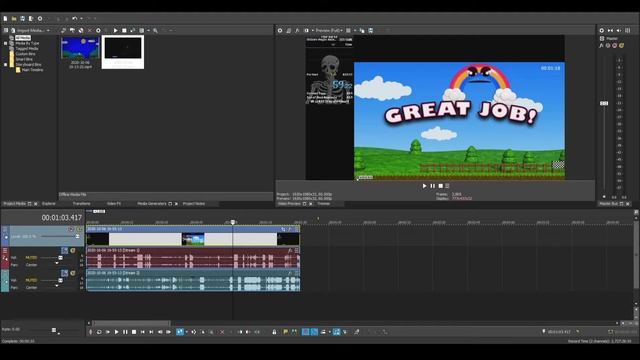Select the All Media bin
Image resolution: width=640 pixels, height=360 pixels.
point(23,38)
